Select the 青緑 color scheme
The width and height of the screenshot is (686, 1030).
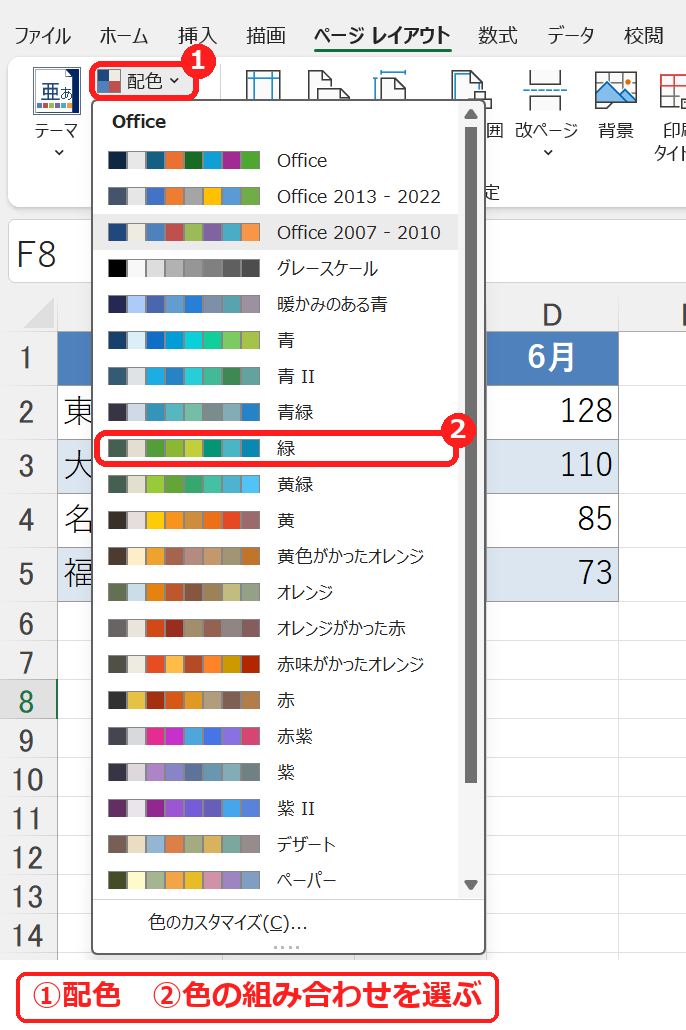(x=275, y=412)
